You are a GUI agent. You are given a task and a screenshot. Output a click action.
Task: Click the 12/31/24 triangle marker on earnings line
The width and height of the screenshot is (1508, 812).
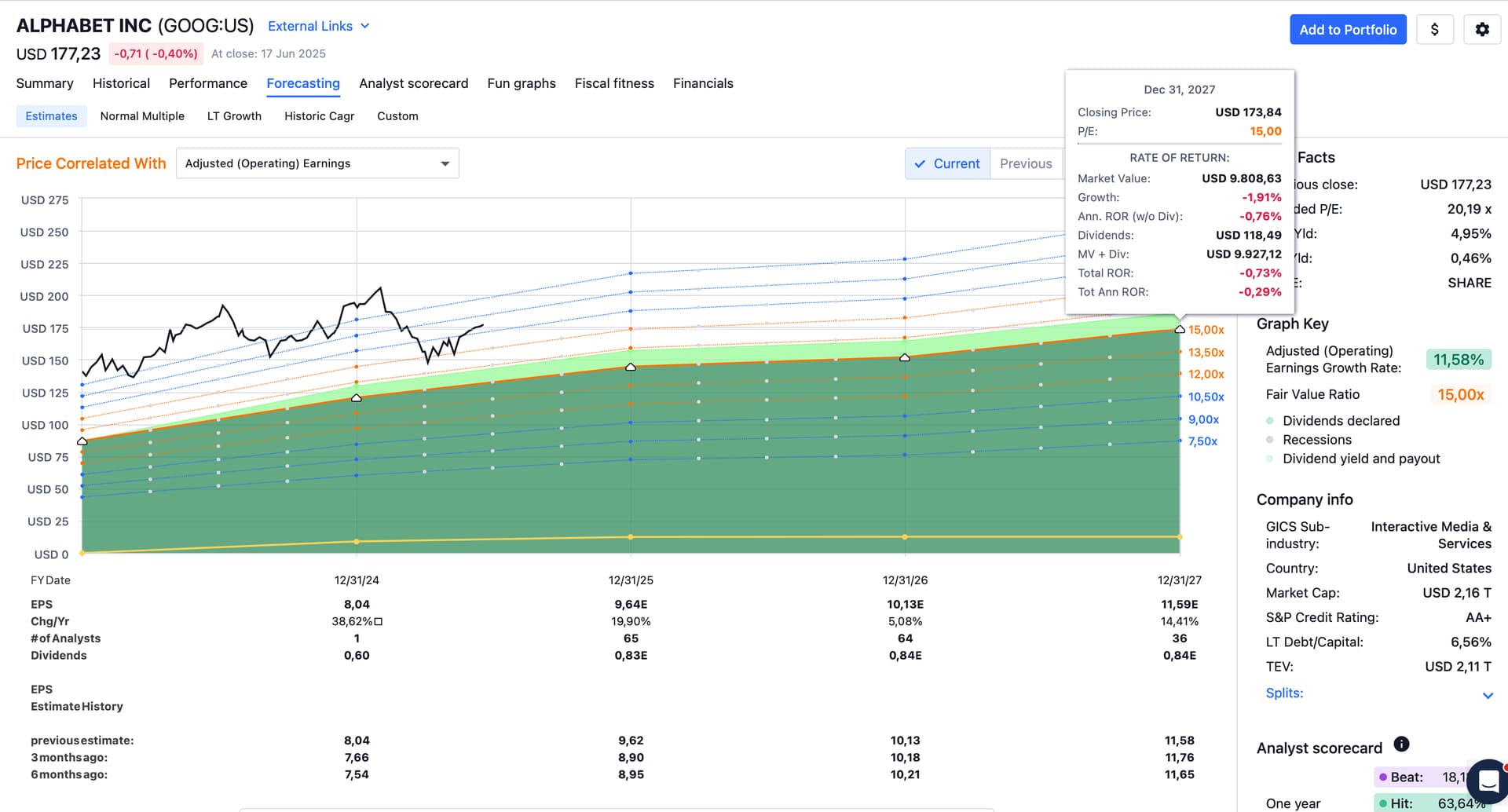(357, 398)
